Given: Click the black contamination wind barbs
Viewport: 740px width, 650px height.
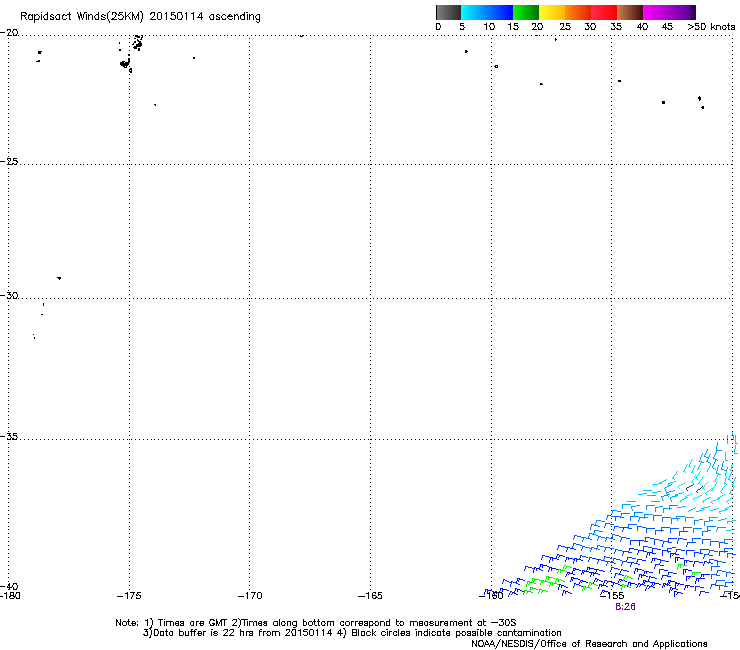Looking at the screenshot, I should click(x=695, y=488).
